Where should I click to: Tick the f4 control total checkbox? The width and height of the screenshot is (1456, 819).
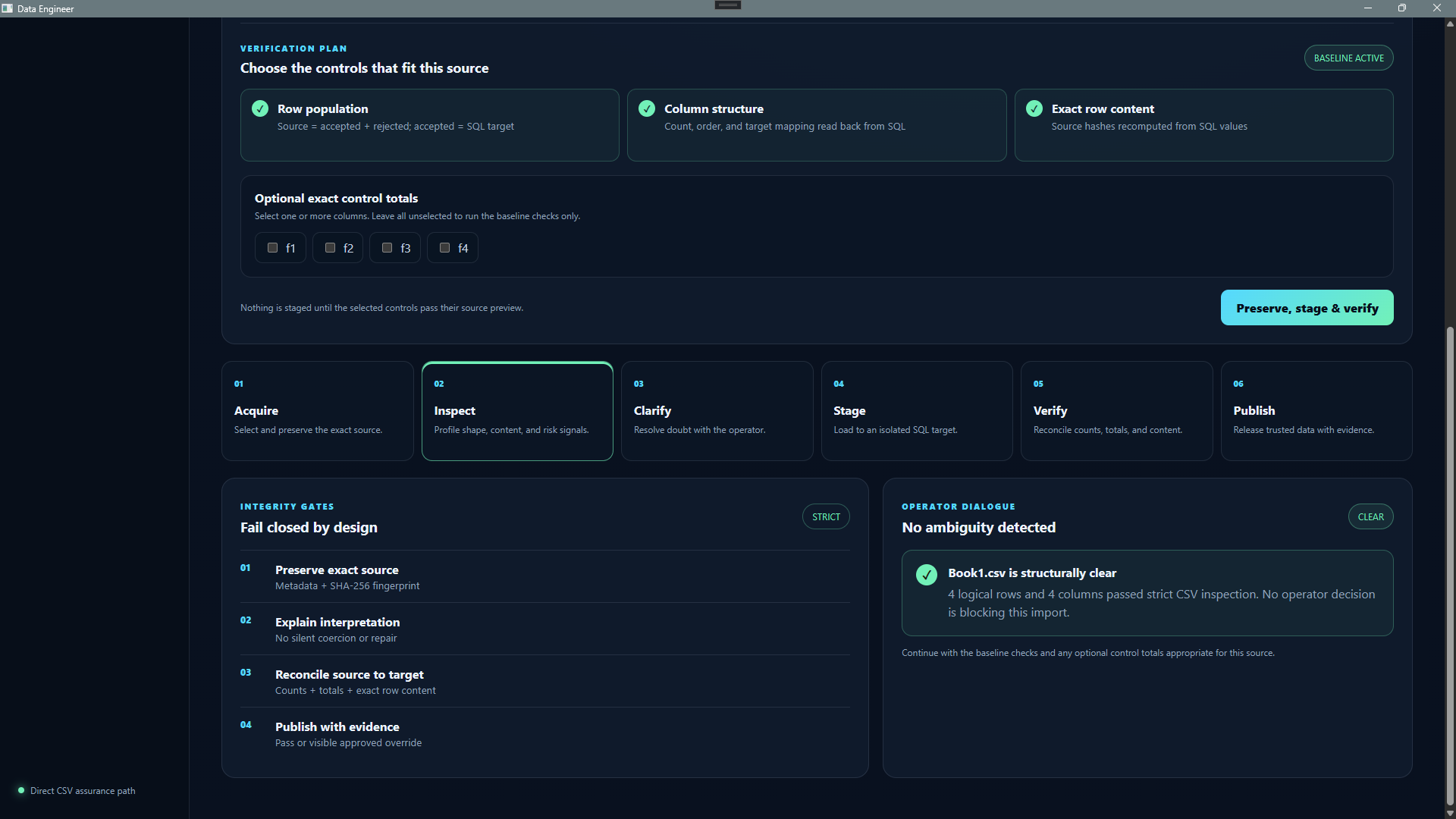pos(444,248)
